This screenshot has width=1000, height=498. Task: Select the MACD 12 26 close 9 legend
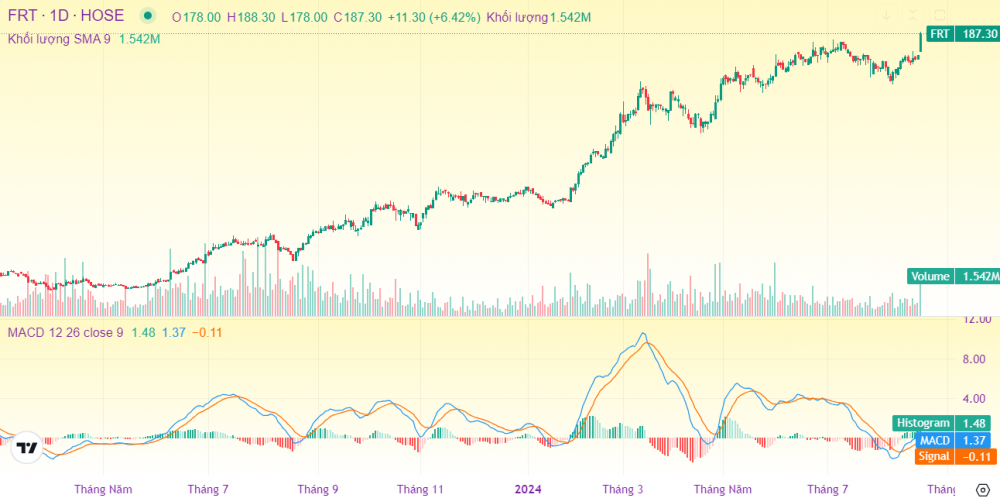click(x=65, y=333)
